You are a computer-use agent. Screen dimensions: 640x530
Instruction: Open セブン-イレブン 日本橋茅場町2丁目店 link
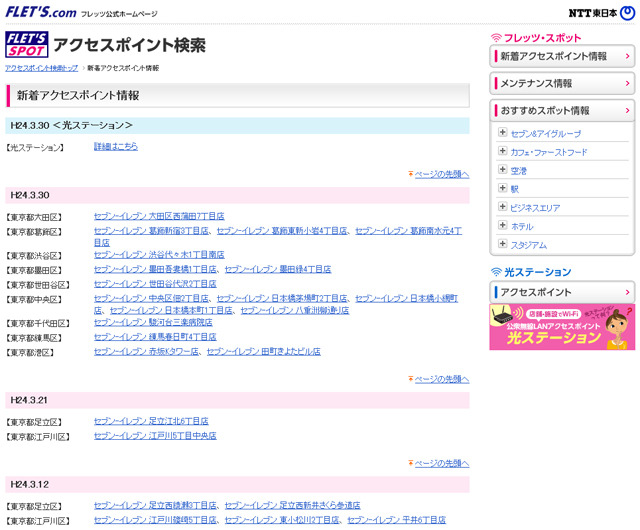tap(282, 298)
